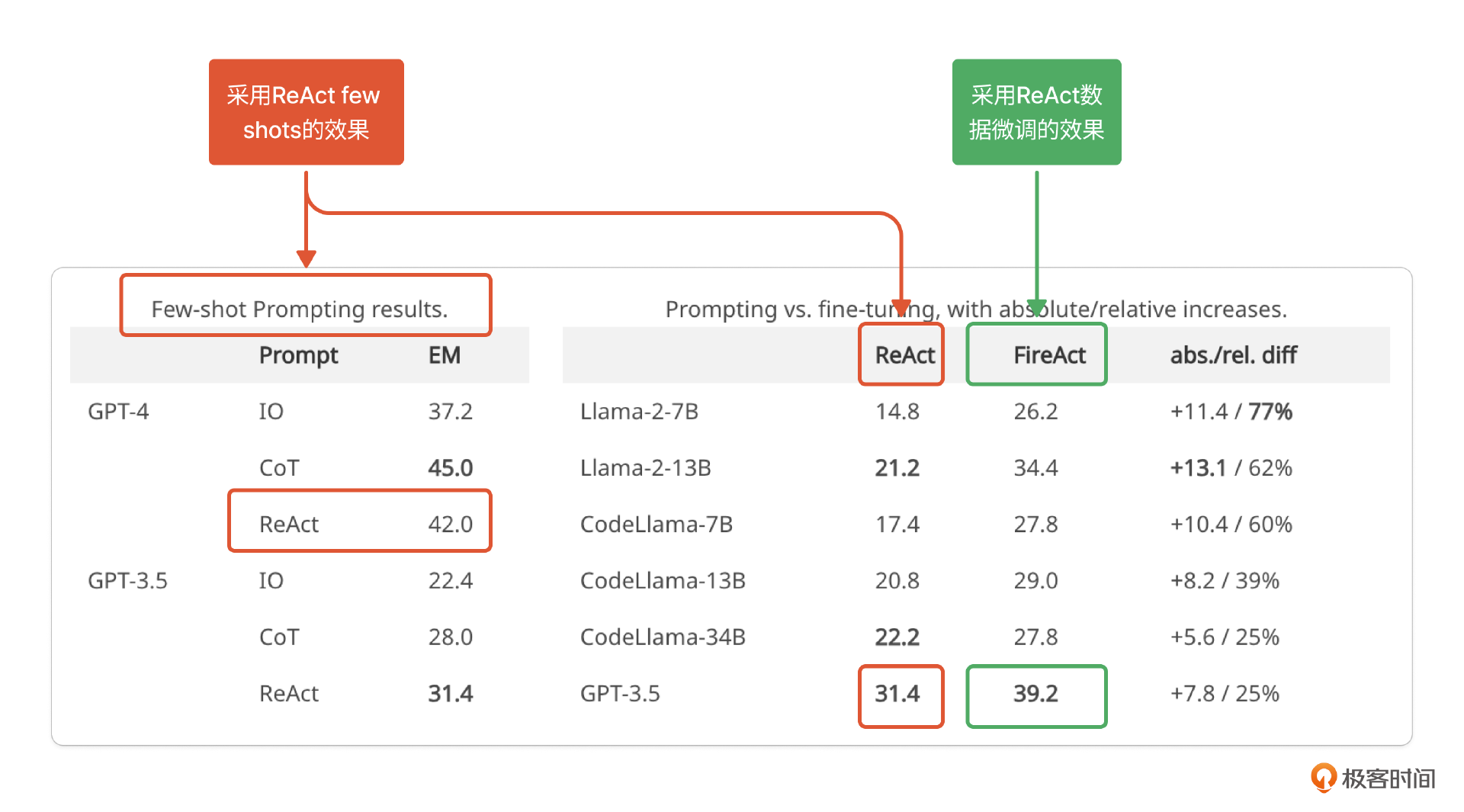Click the red ReAct few shots label box
Image resolution: width=1464 pixels, height=812 pixels.
pyautogui.click(x=306, y=112)
